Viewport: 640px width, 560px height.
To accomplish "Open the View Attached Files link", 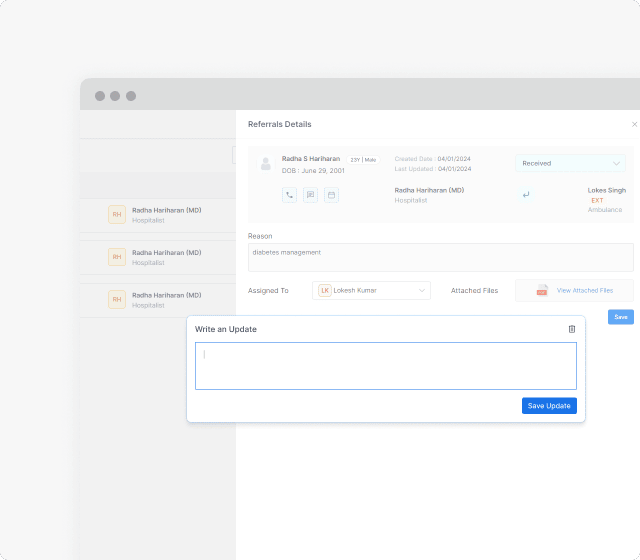I will coord(584,290).
